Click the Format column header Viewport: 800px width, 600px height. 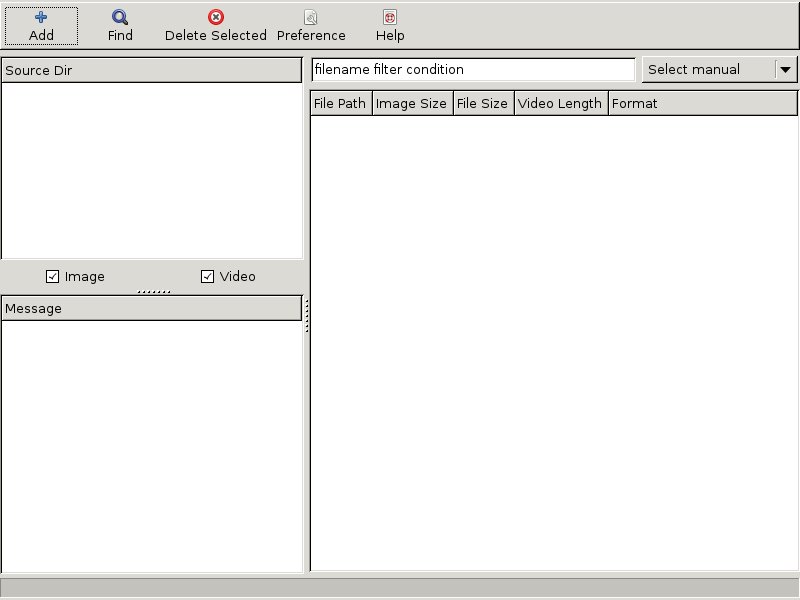635,102
